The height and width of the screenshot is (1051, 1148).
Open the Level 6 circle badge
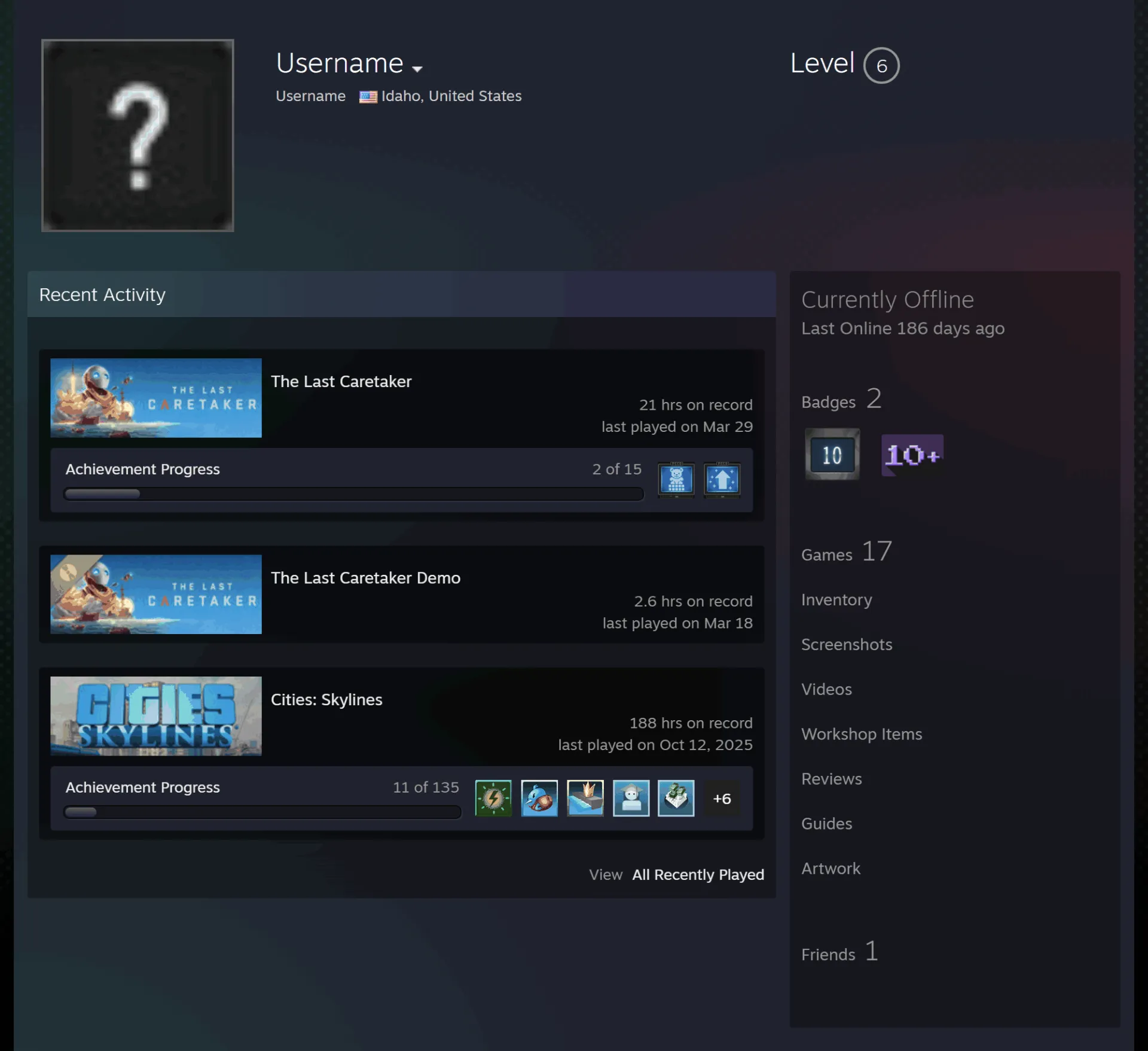click(881, 65)
